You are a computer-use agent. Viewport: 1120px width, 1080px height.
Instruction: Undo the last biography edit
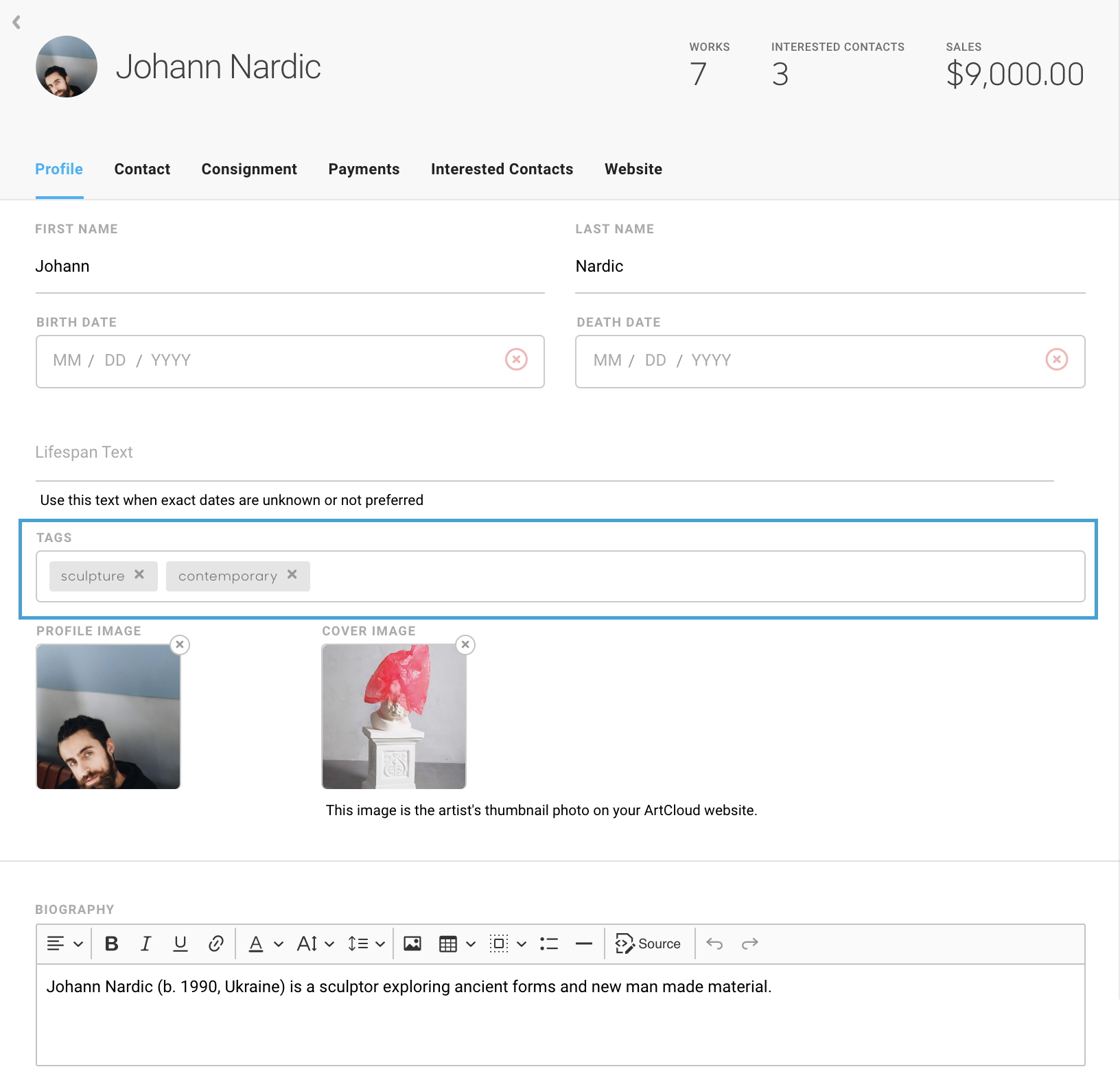(714, 944)
